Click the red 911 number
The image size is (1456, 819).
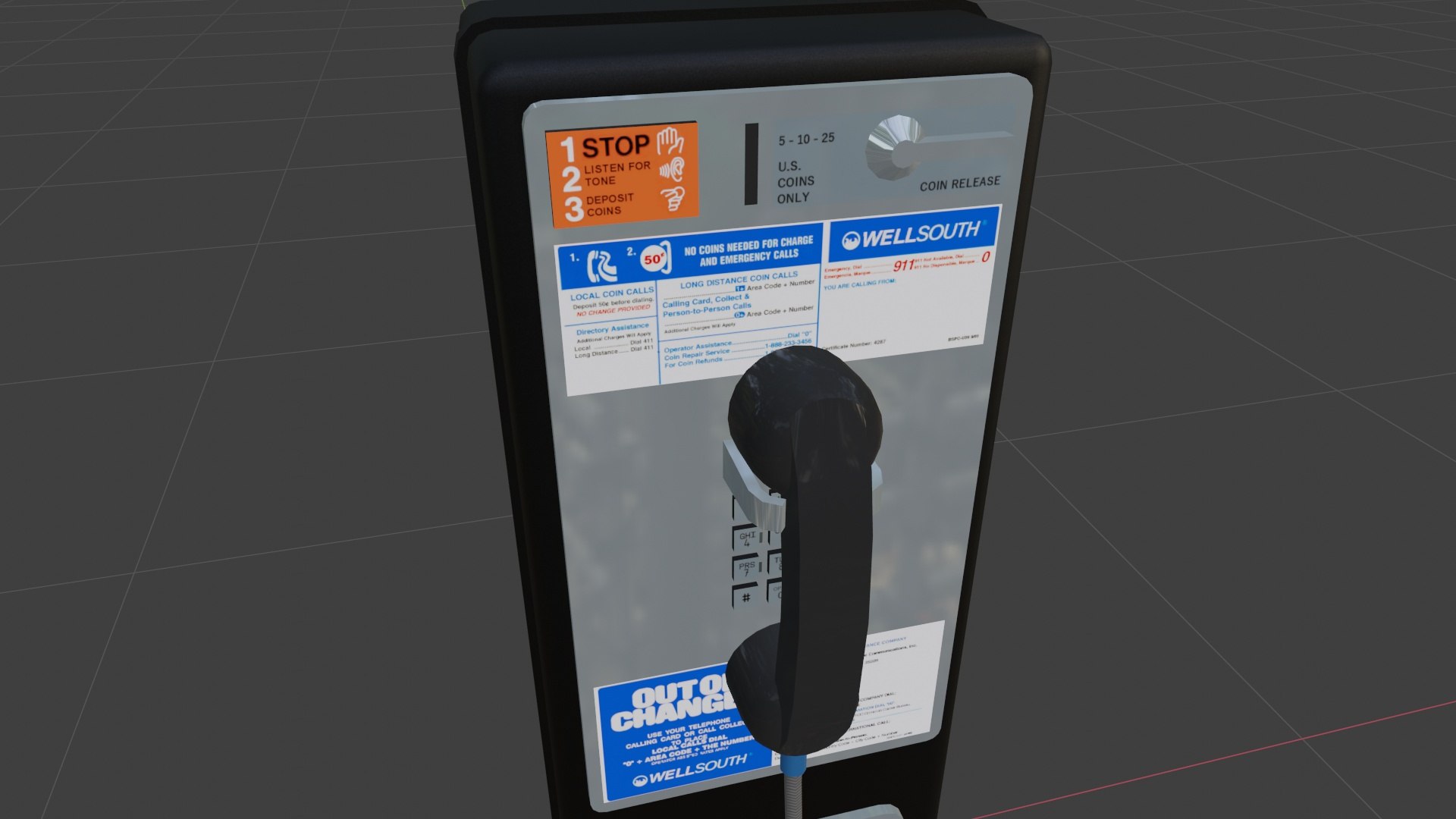coord(903,265)
